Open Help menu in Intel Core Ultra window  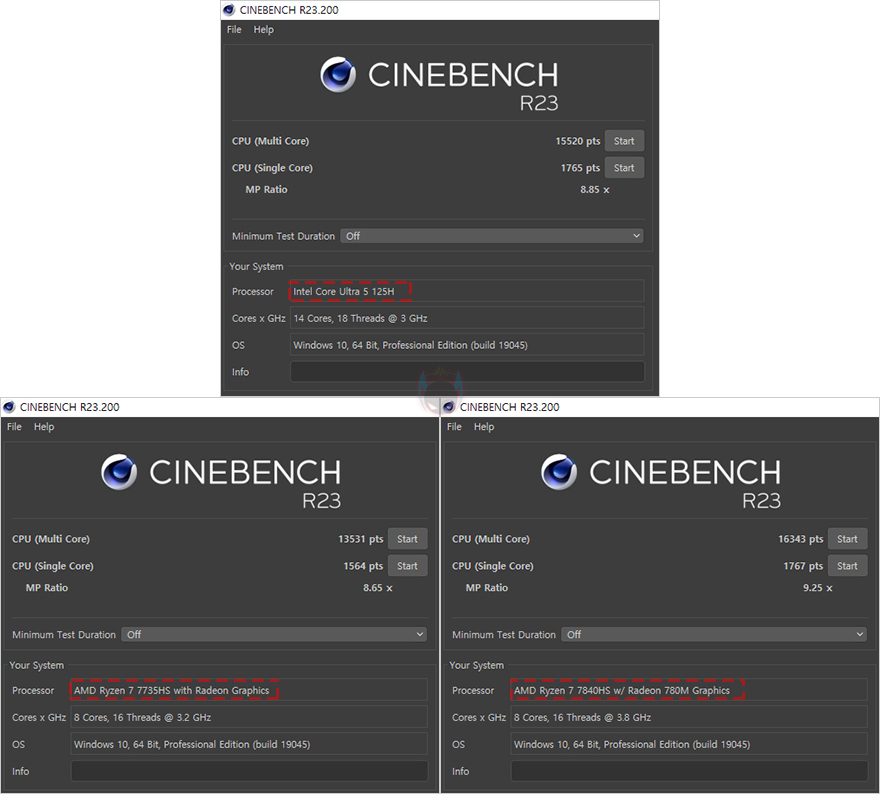click(x=263, y=30)
